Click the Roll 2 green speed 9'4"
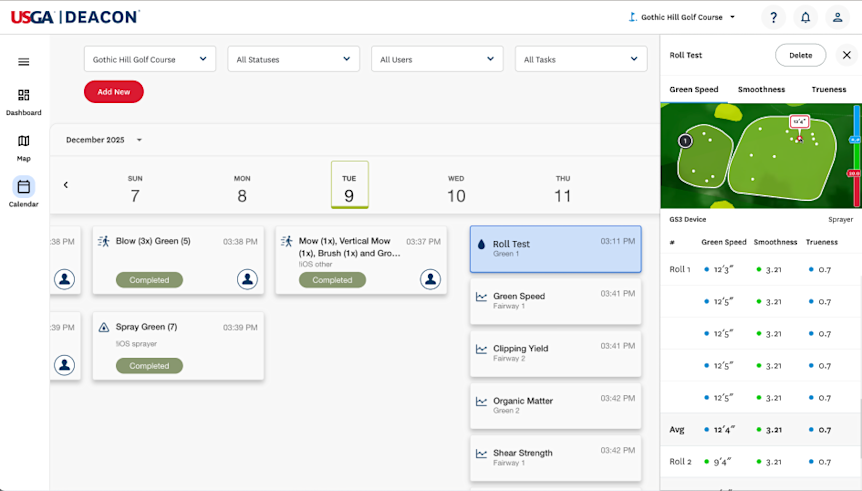Viewport: 862px width, 491px height. pos(722,462)
